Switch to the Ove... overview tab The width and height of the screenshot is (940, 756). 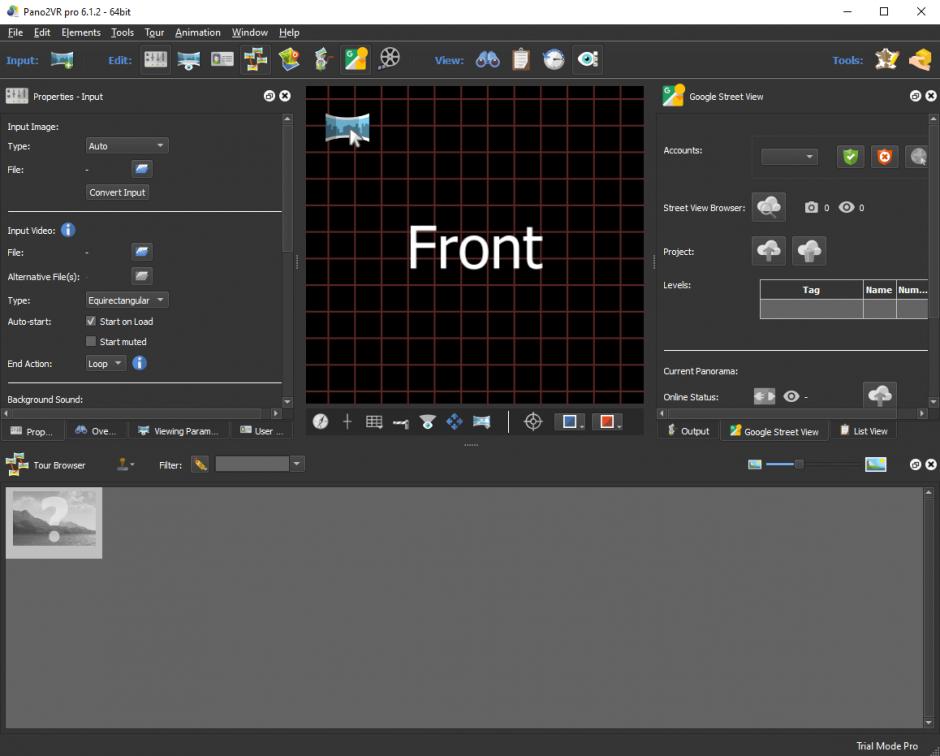(x=95, y=430)
